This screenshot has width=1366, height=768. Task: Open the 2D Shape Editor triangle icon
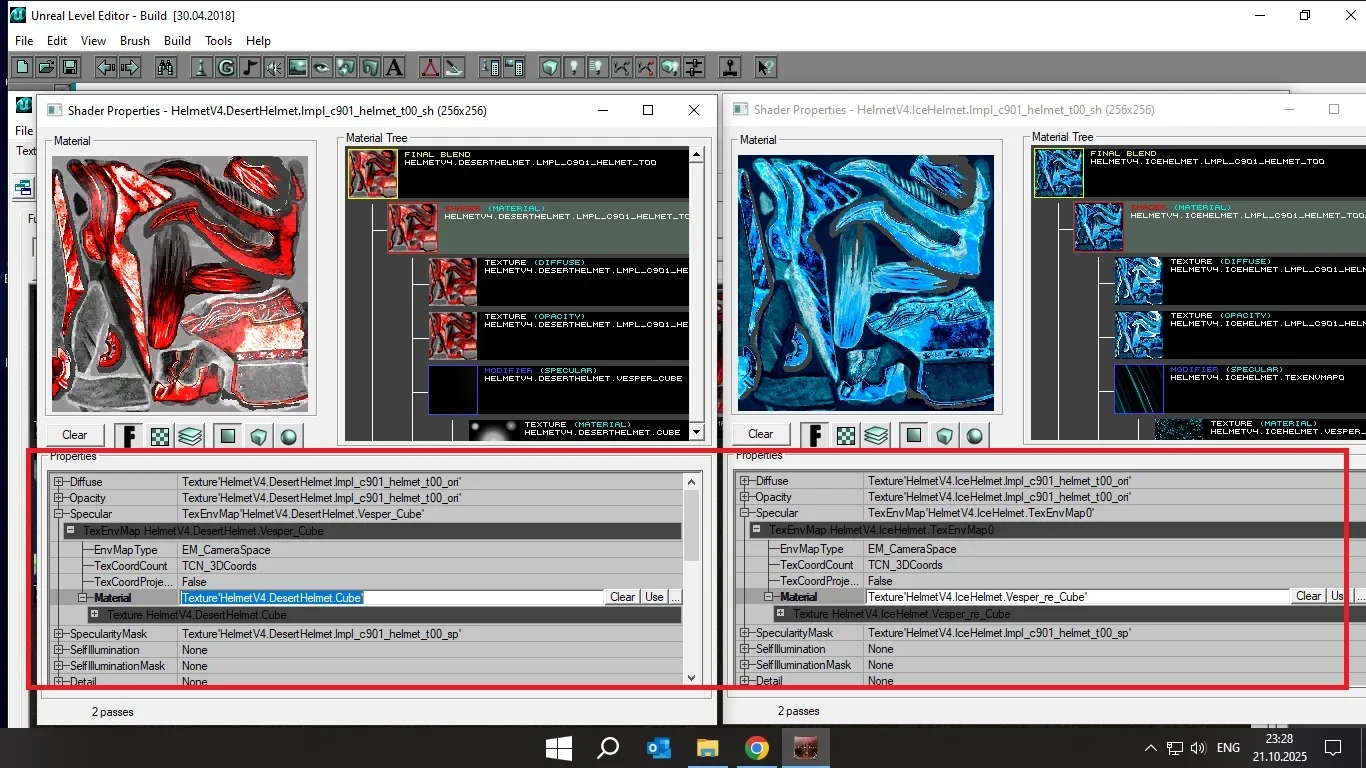click(x=429, y=68)
